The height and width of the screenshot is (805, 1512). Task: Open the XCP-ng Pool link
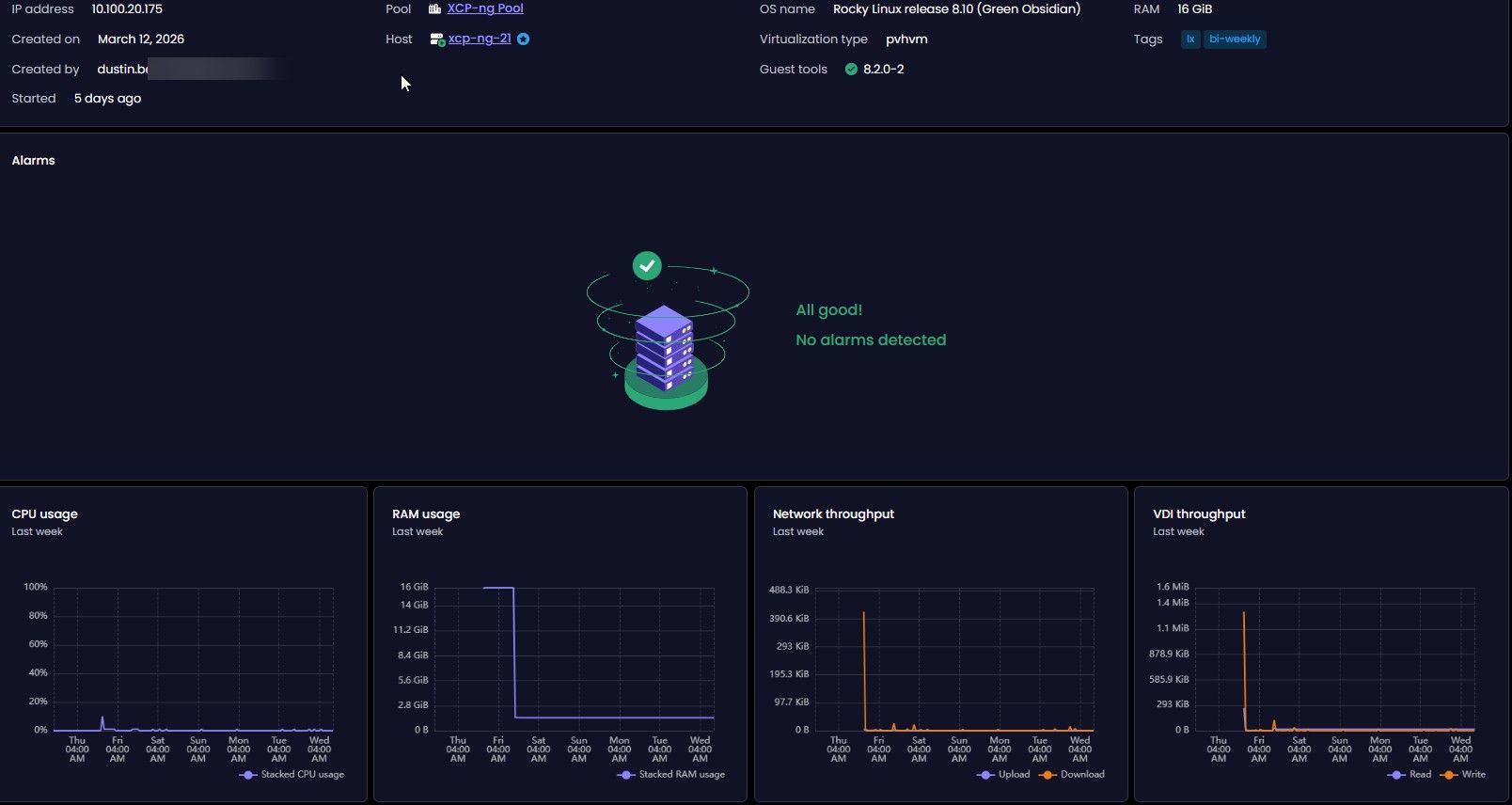[485, 8]
